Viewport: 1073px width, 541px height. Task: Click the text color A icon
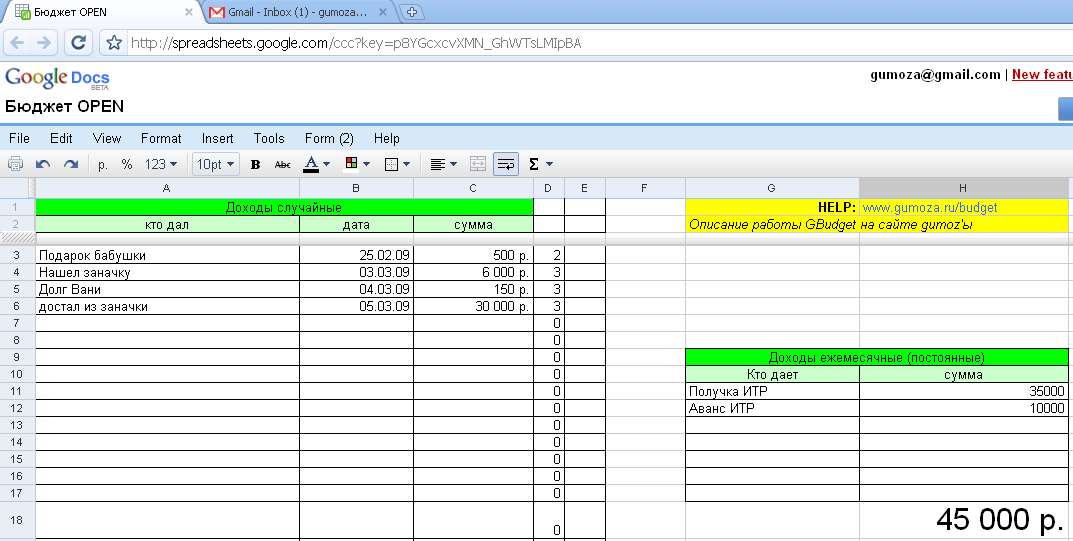pos(311,164)
